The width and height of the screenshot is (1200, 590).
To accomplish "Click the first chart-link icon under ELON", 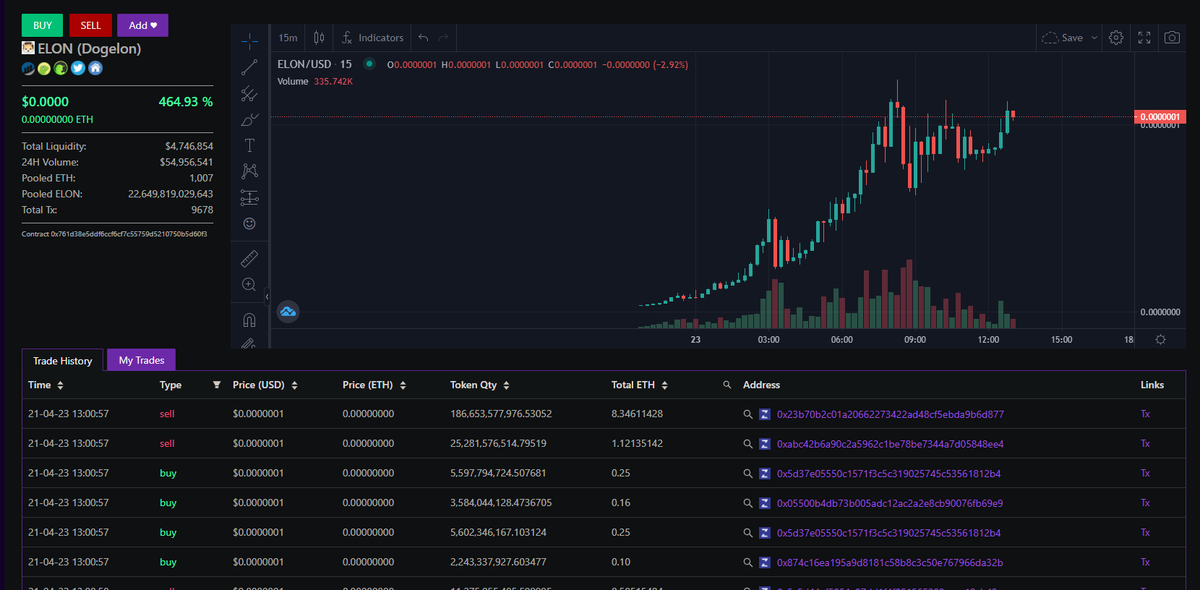I will (x=29, y=68).
